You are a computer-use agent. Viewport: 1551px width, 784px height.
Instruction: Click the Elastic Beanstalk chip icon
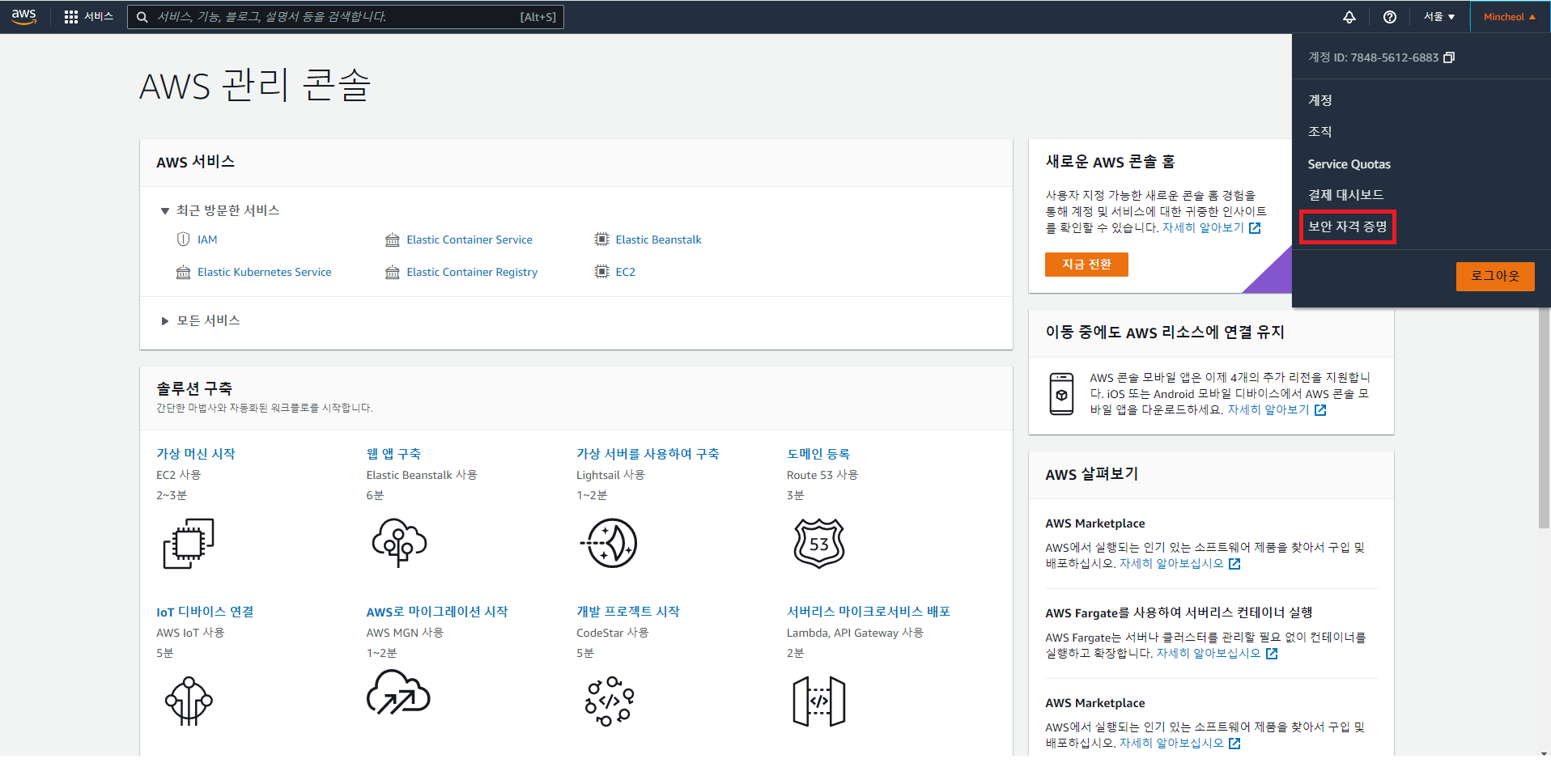click(601, 239)
